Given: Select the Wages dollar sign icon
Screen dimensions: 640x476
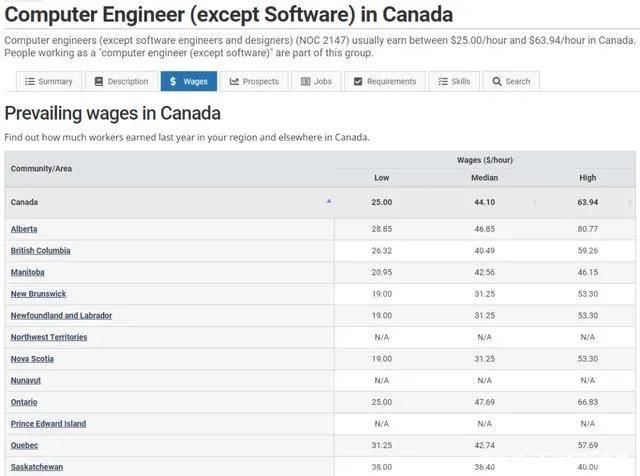Looking at the screenshot, I should pyautogui.click(x=174, y=82).
